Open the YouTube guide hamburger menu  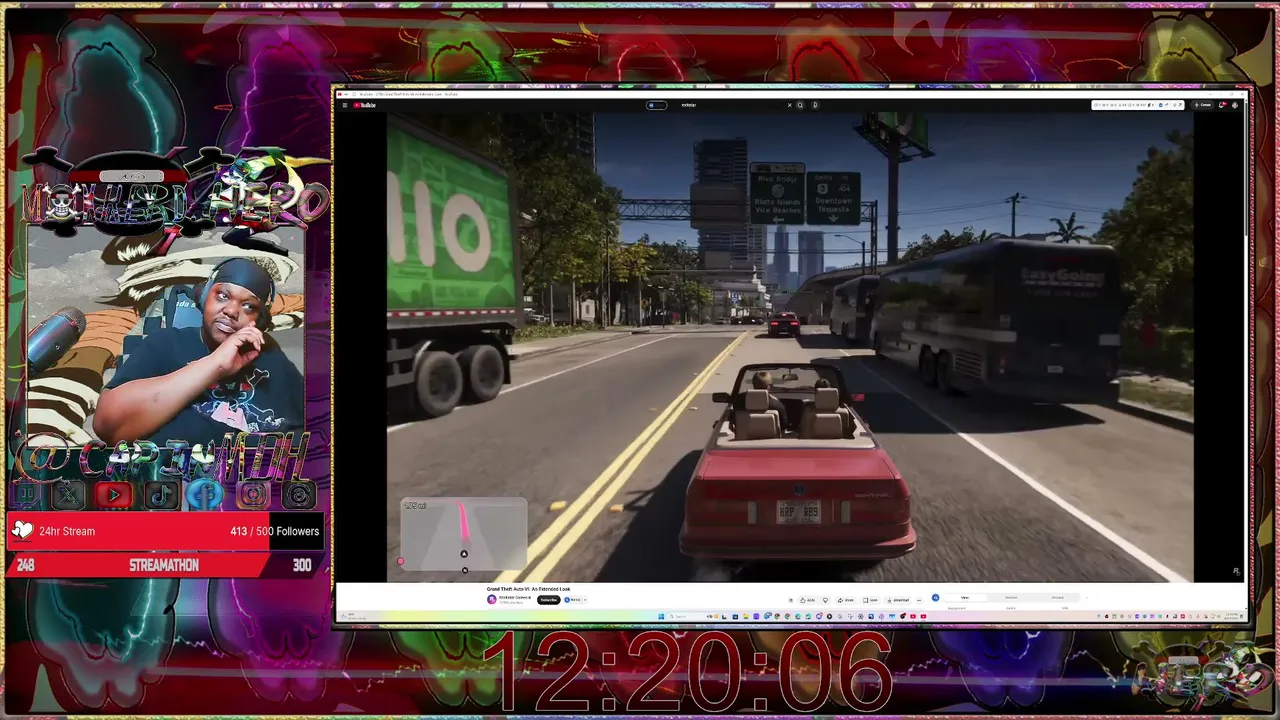click(x=344, y=105)
